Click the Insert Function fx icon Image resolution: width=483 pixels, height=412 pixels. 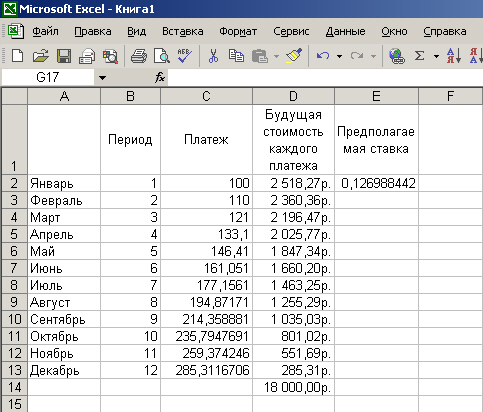(x=160, y=77)
